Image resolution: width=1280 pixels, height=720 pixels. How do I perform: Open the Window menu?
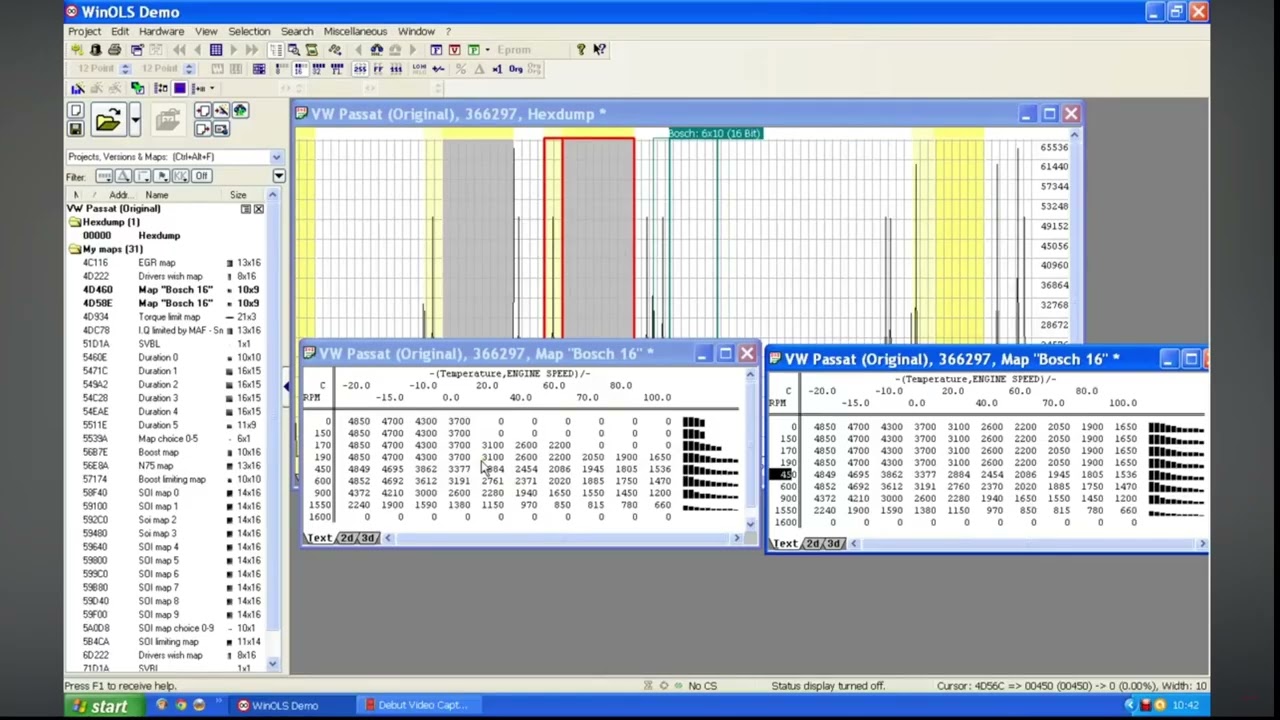pyautogui.click(x=416, y=31)
